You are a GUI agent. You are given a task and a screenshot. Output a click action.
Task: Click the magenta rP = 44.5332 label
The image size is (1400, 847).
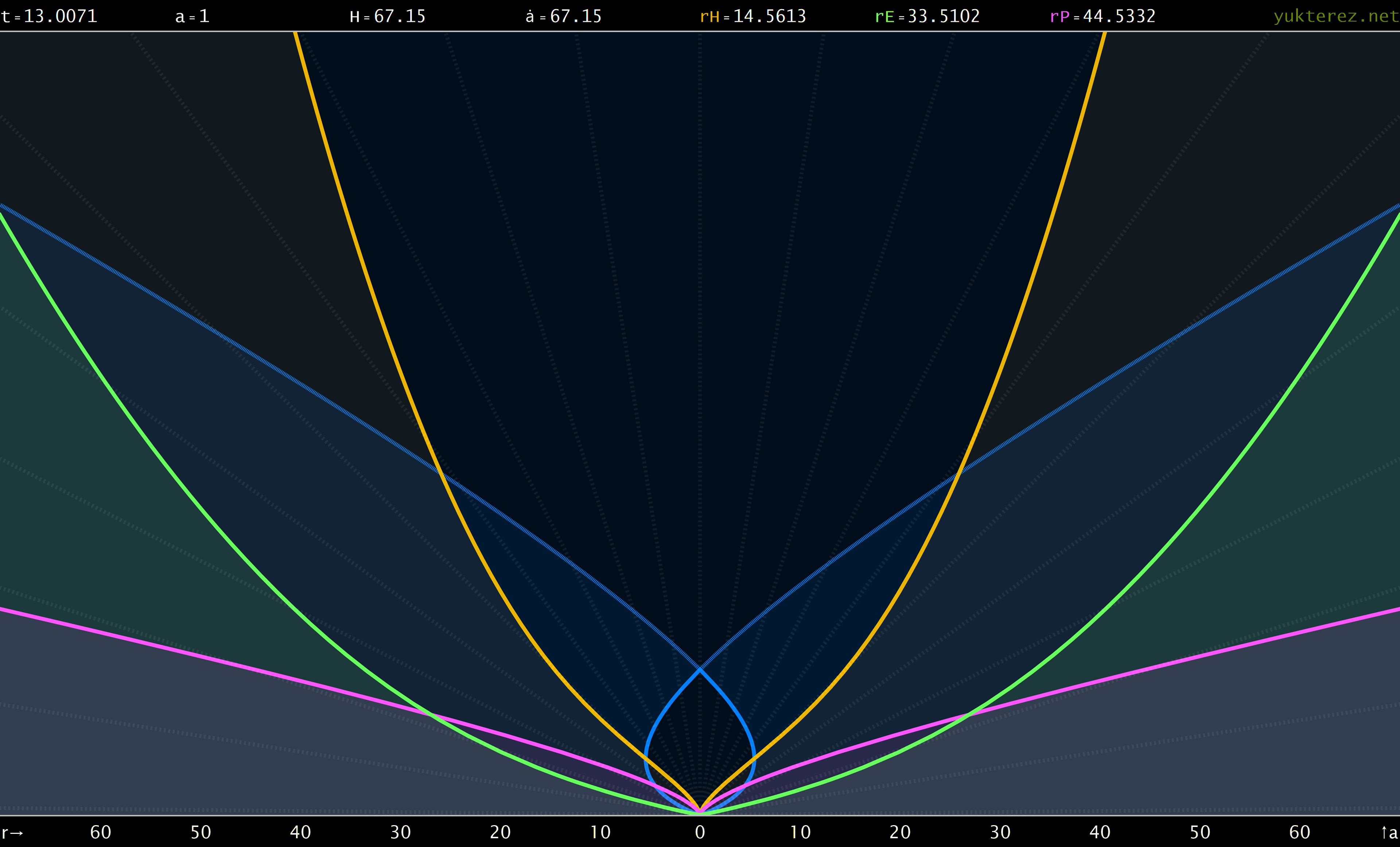click(1102, 16)
